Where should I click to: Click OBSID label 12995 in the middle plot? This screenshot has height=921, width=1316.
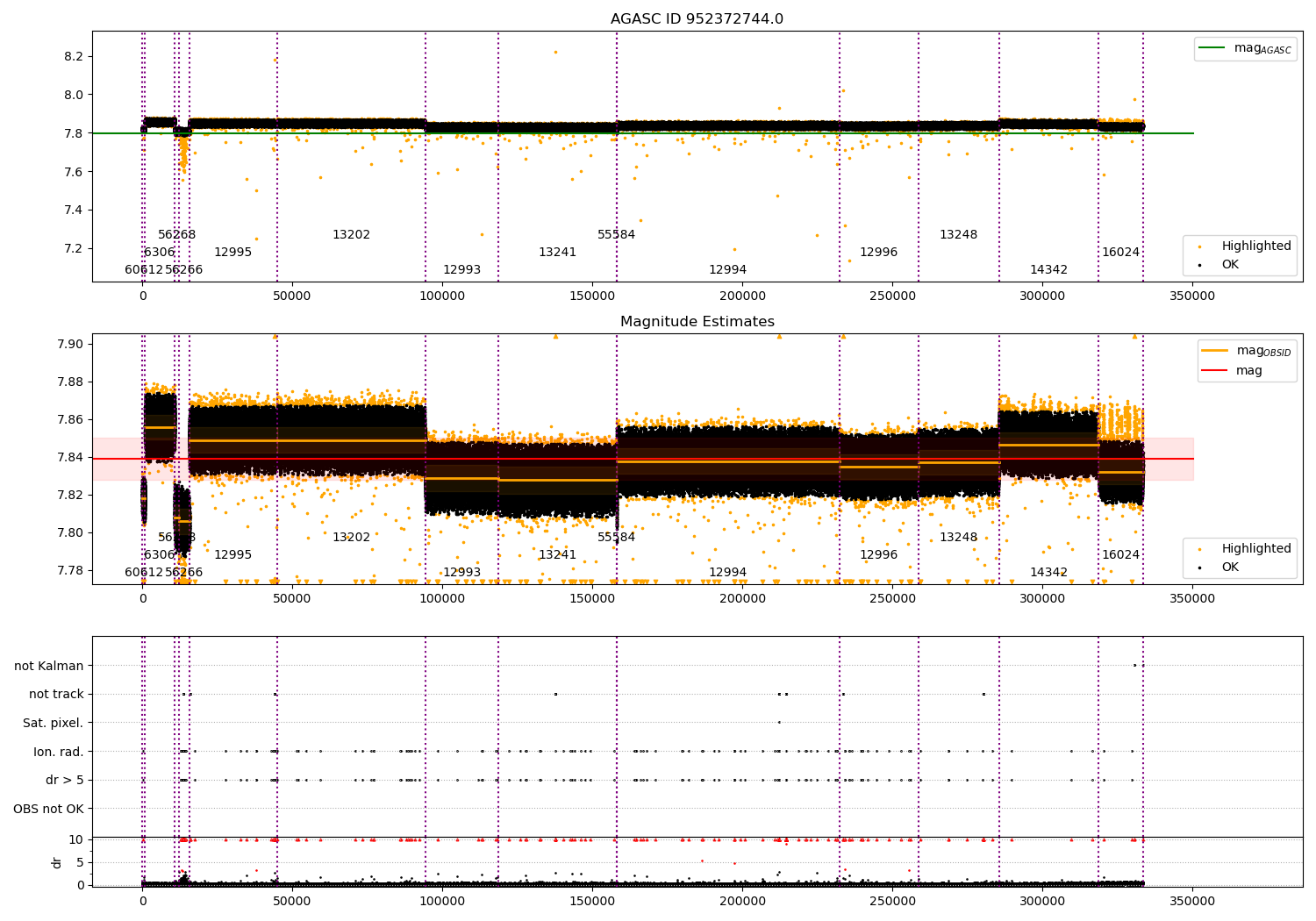pos(233,555)
